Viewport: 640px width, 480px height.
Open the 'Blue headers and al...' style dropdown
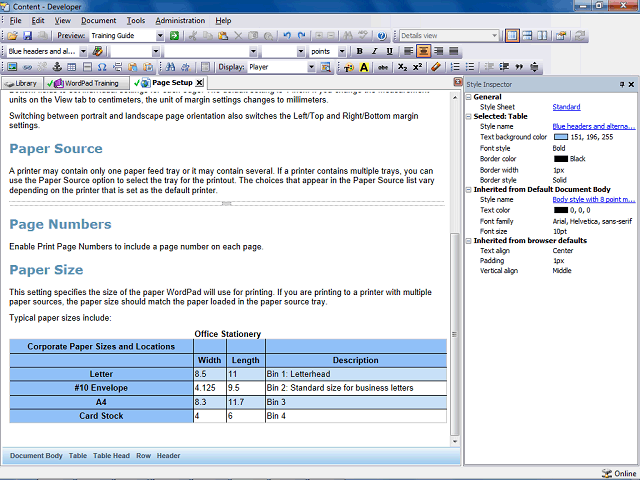pyautogui.click(x=83, y=51)
